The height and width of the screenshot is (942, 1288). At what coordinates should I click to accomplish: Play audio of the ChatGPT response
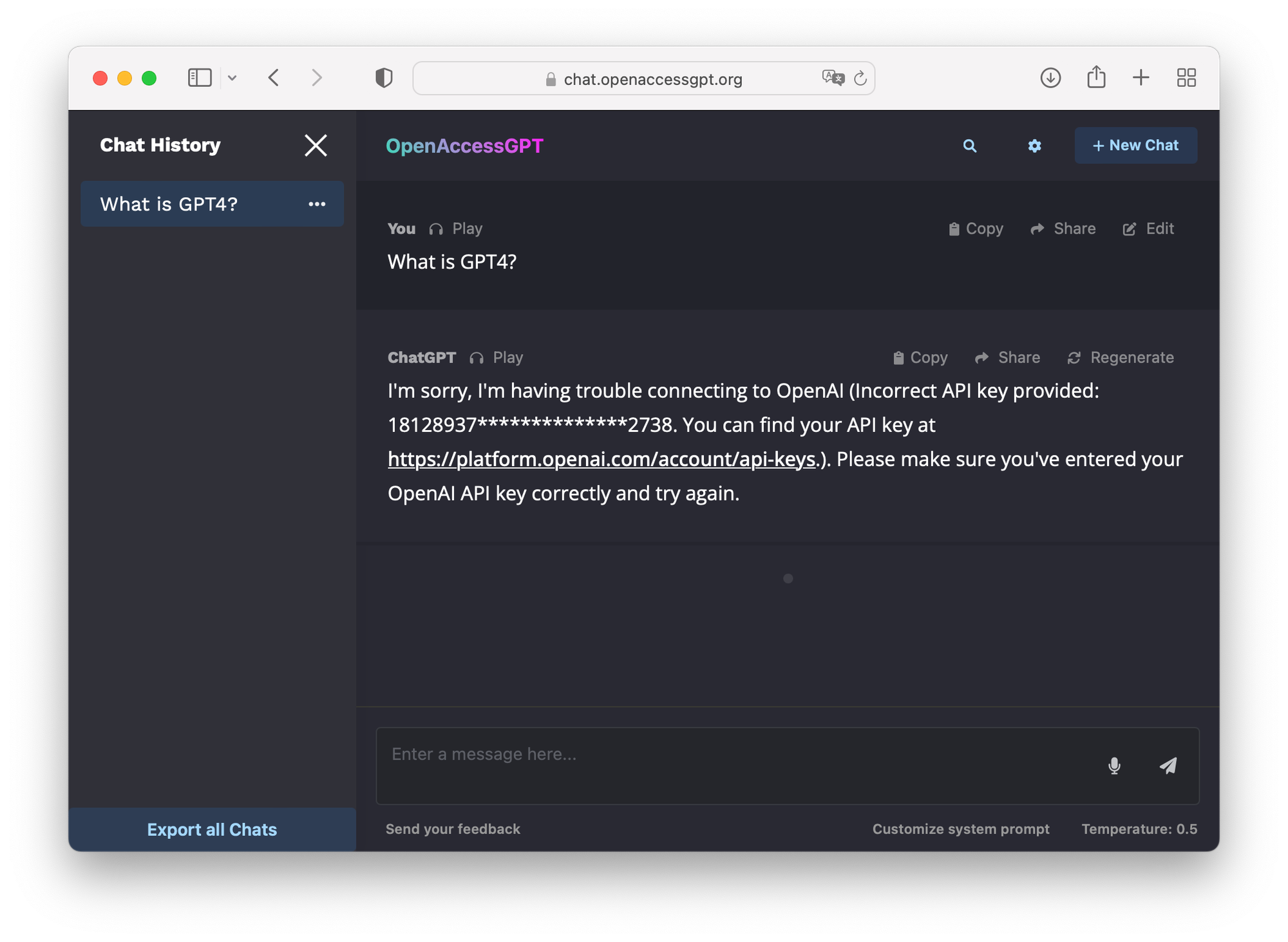[x=497, y=357]
